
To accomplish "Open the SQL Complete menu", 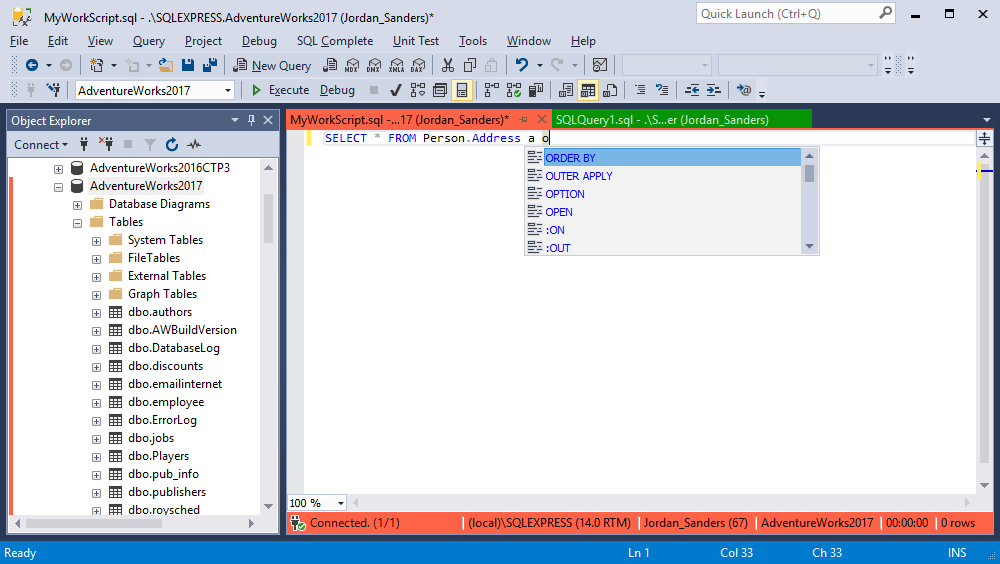I will (334, 41).
